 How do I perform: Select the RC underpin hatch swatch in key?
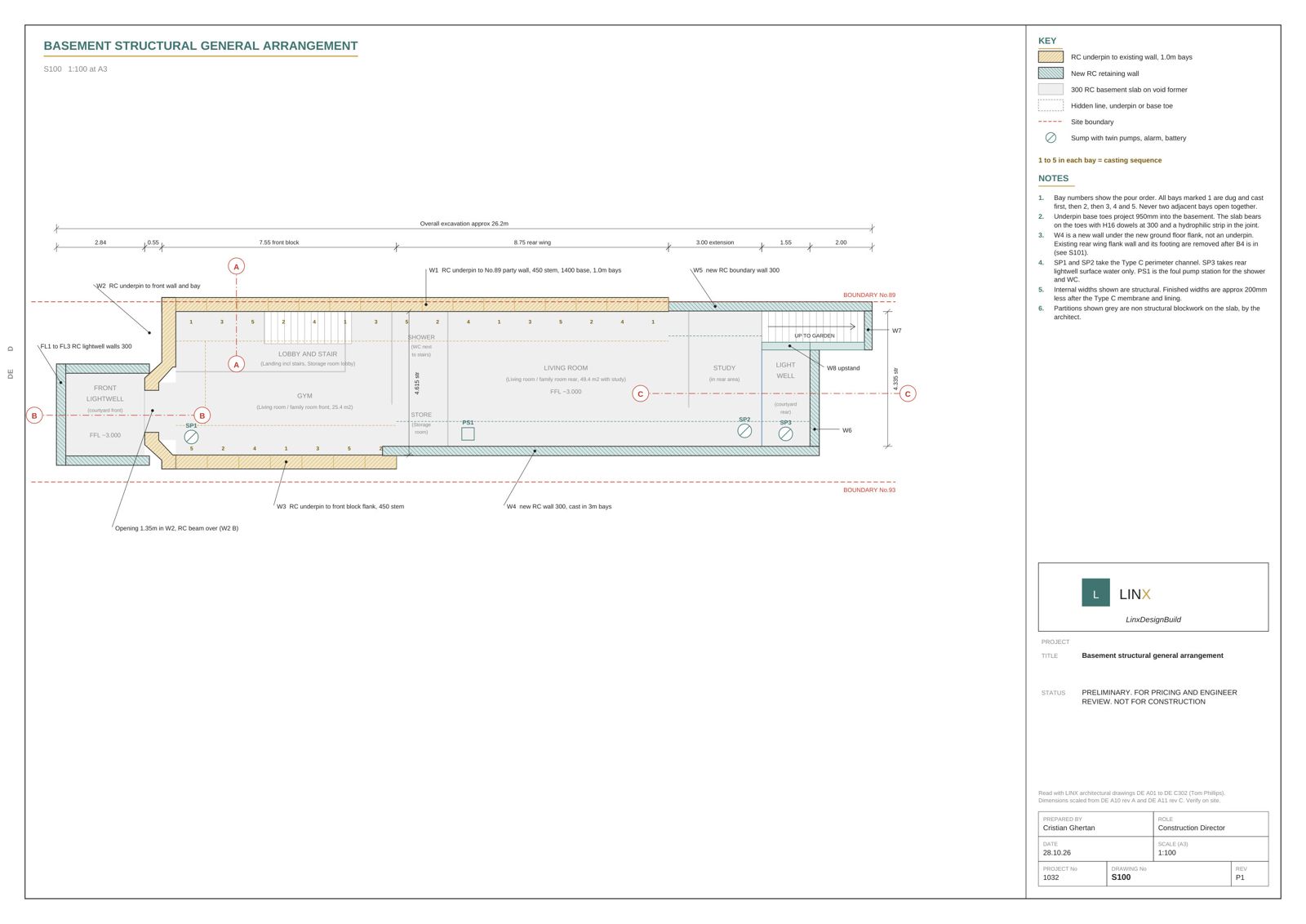tap(1051, 57)
